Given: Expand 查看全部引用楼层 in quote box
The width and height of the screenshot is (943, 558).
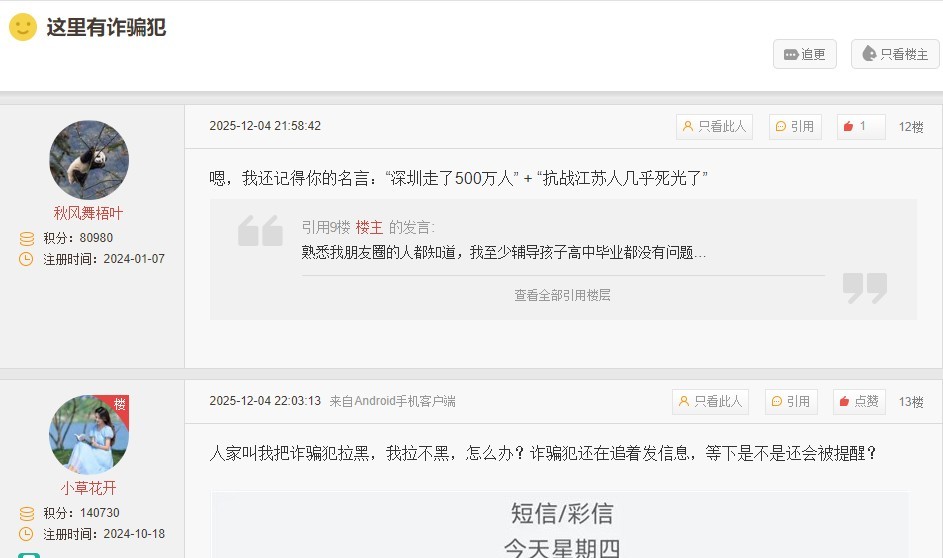Looking at the screenshot, I should (x=562, y=295).
